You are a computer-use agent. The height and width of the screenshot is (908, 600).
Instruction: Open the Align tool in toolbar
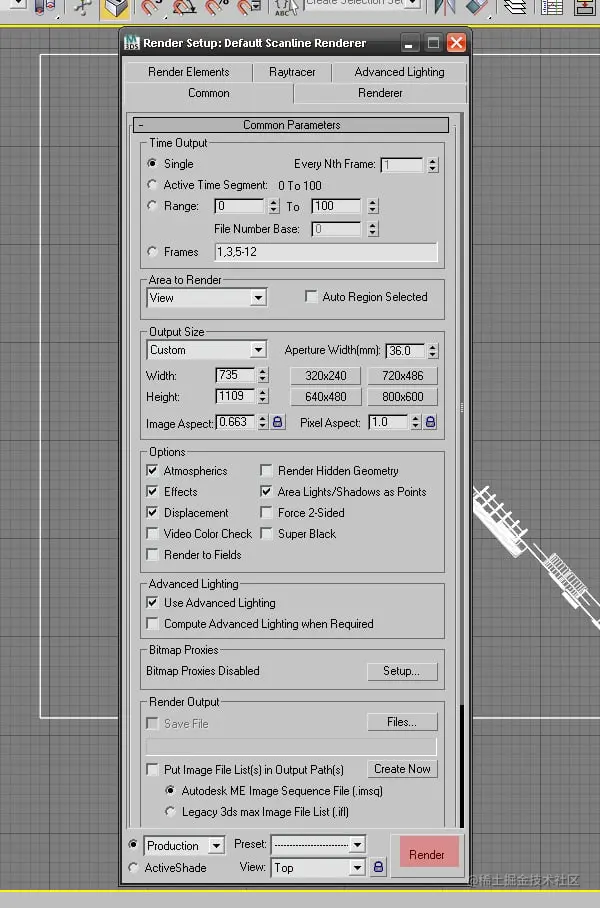point(478,8)
